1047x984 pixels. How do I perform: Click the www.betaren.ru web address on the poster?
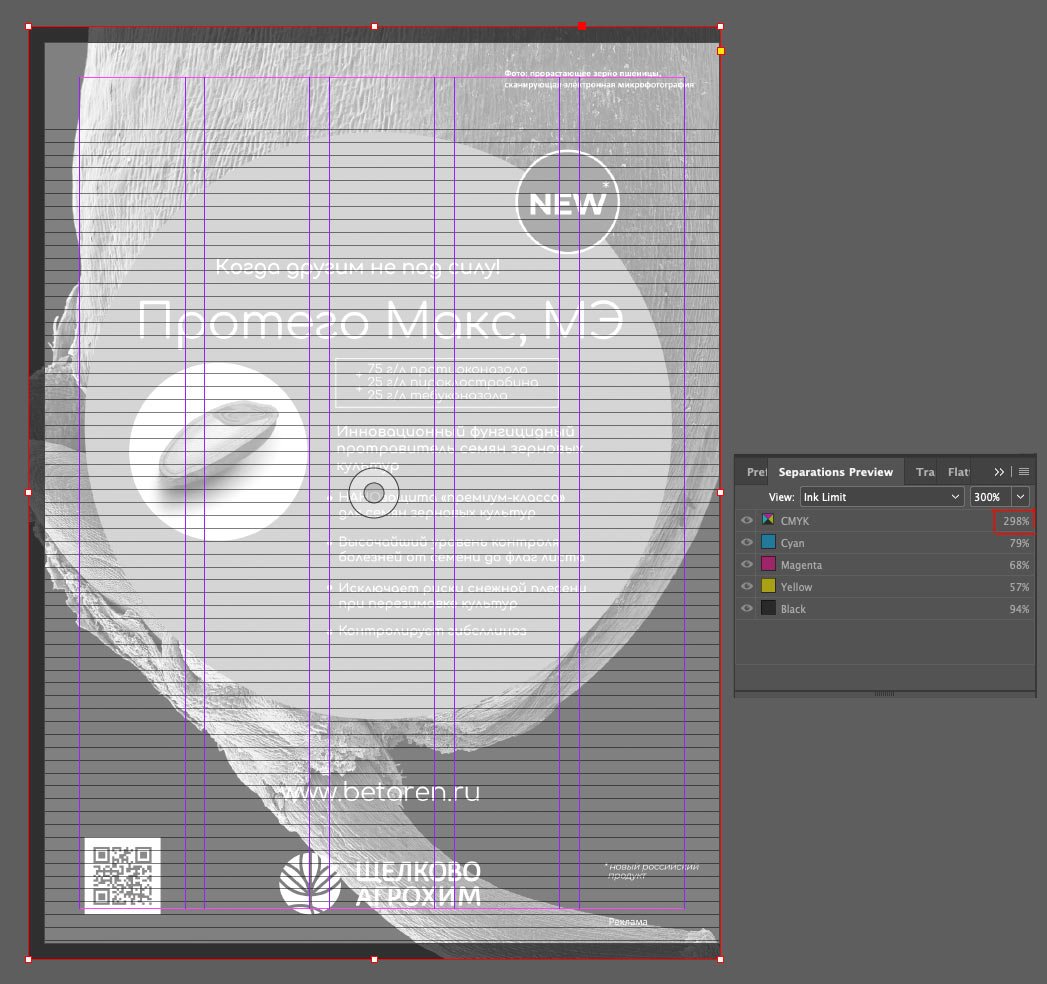click(x=379, y=792)
